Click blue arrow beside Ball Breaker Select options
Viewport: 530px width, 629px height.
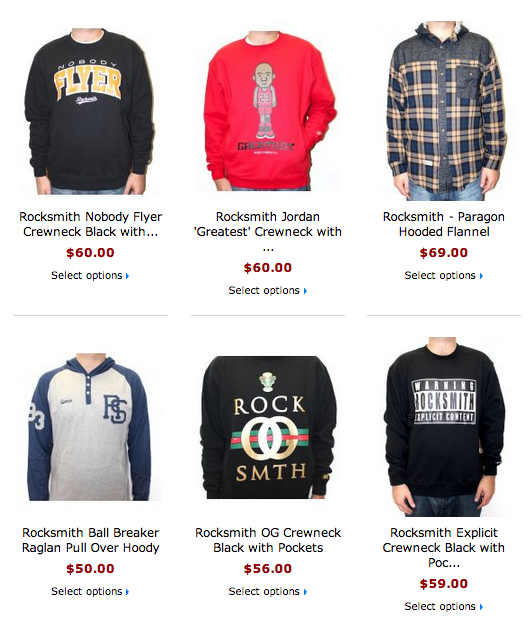click(x=127, y=592)
